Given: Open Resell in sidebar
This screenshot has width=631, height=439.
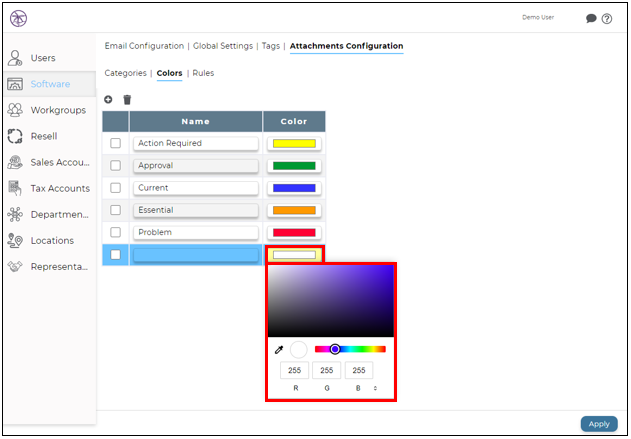Looking at the screenshot, I should [x=44, y=136].
